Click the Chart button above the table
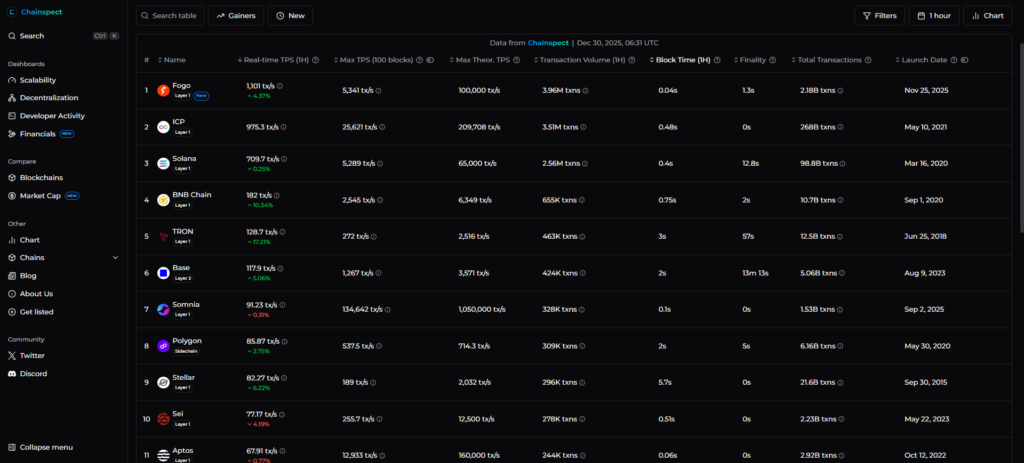The height and width of the screenshot is (463, 1024). 987,16
